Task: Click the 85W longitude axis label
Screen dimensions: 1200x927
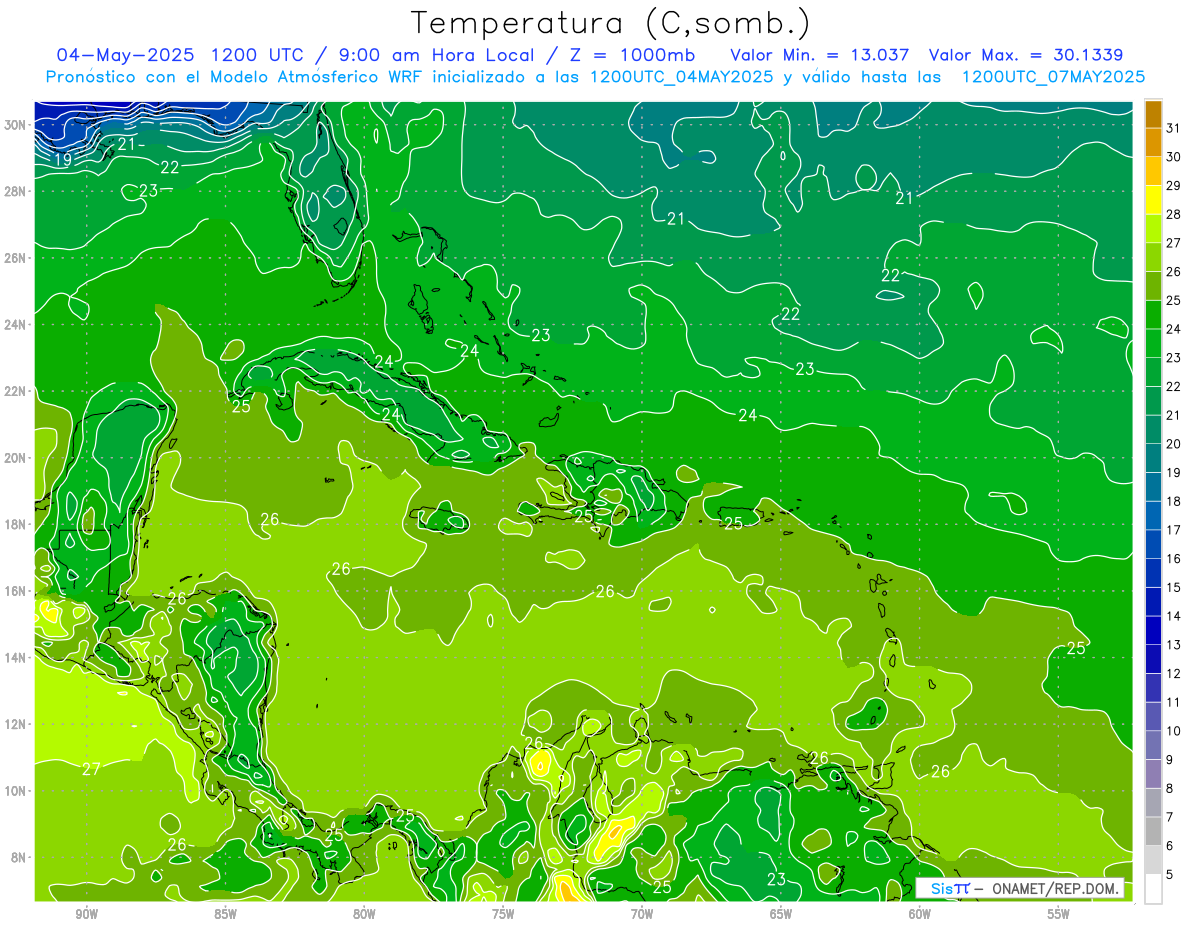Action: pos(225,914)
